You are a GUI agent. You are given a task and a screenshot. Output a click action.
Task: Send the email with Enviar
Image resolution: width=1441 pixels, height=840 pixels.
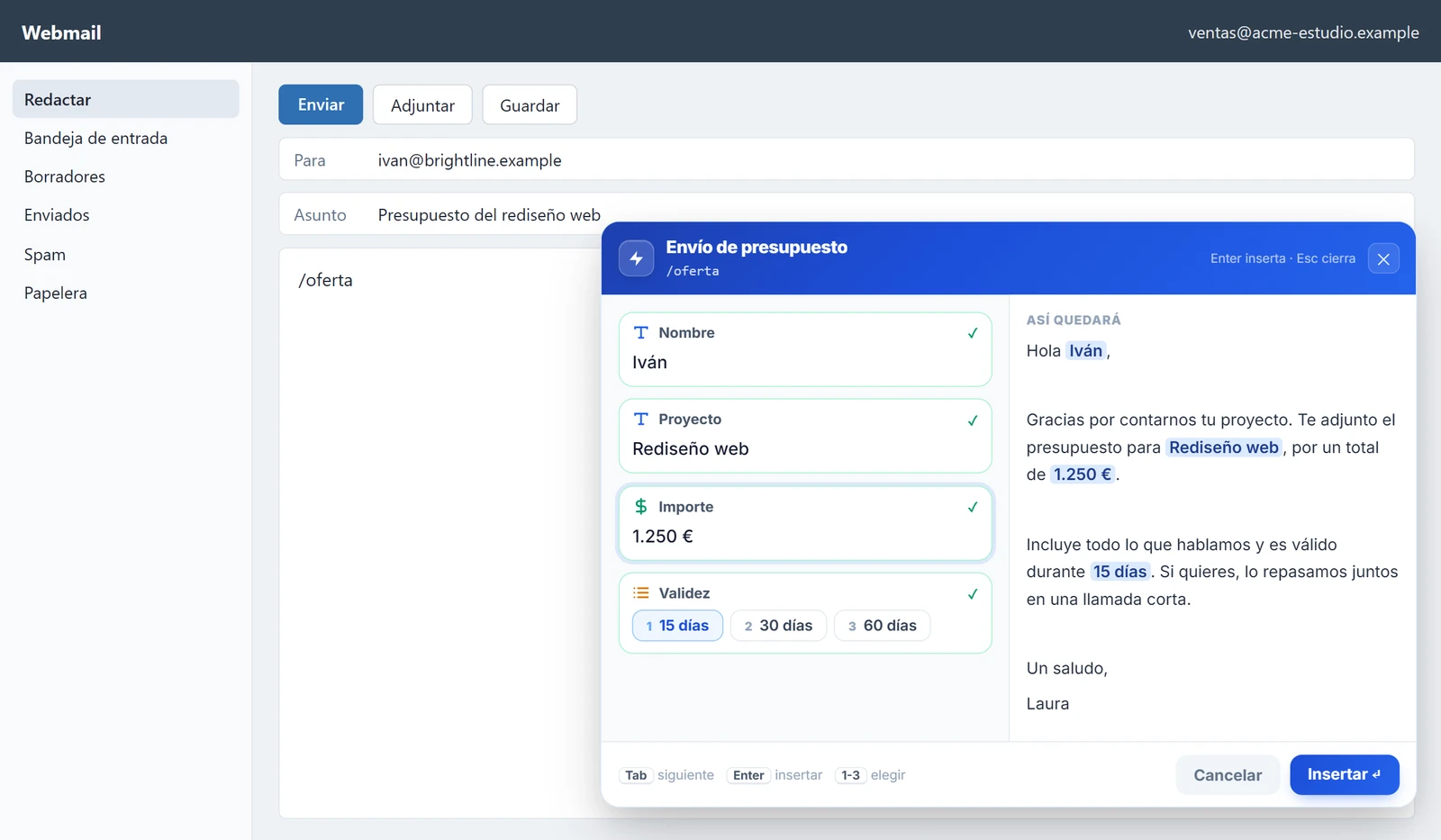click(321, 104)
